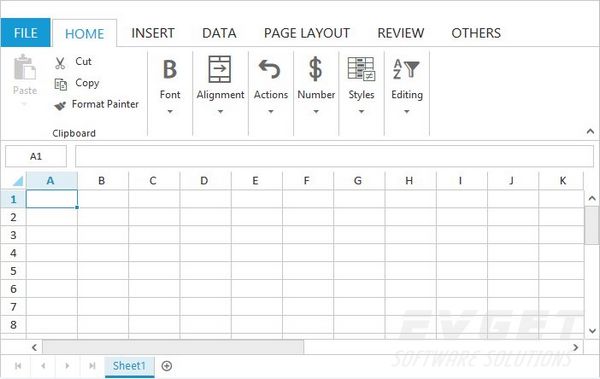Click the bold B Font icon
Image resolution: width=600 pixels, height=379 pixels.
tap(170, 69)
